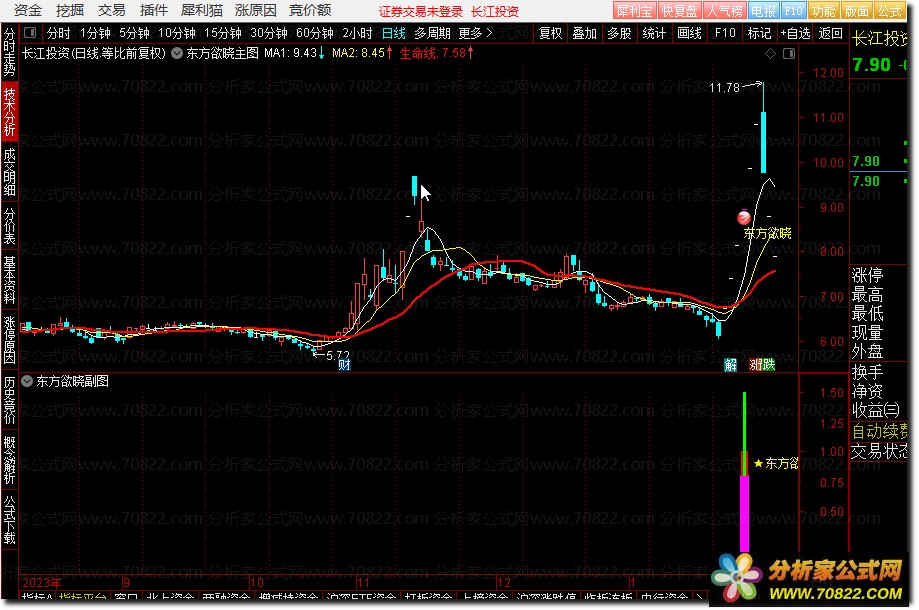Expand the 更多 > periods list
The width and height of the screenshot is (919, 610).
pyautogui.click(x=475, y=33)
